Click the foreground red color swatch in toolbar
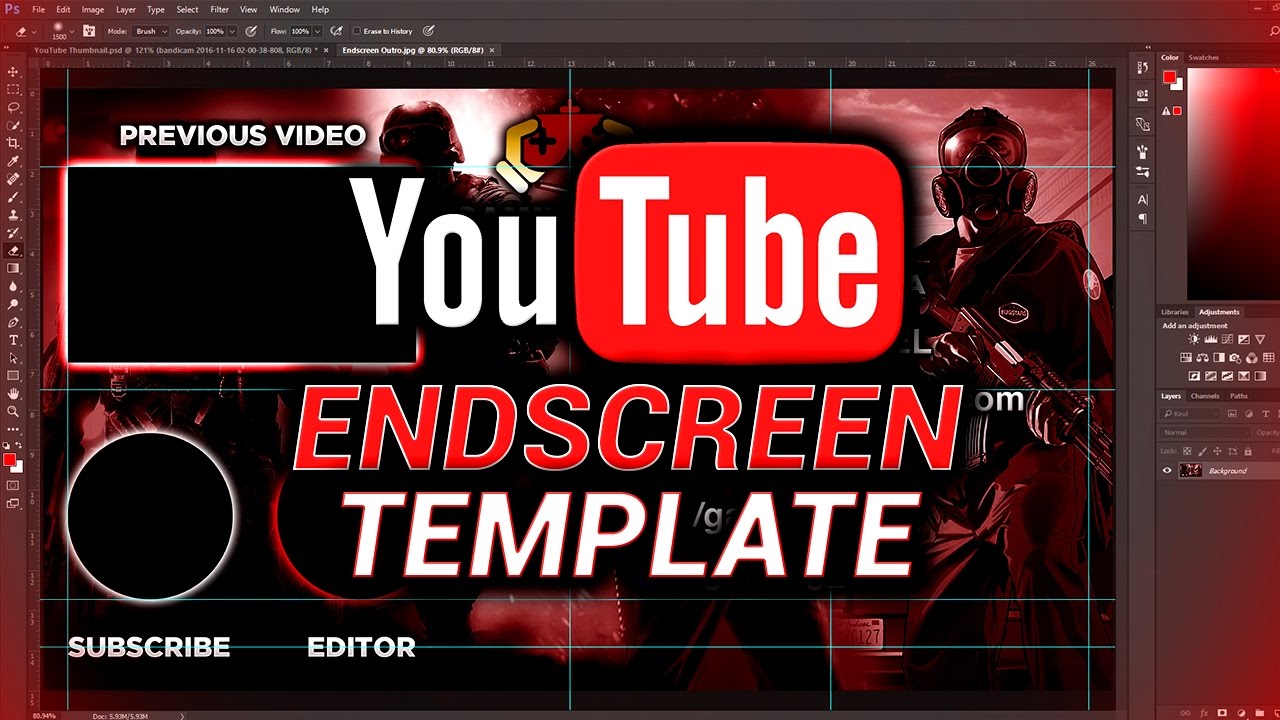 click(10, 459)
